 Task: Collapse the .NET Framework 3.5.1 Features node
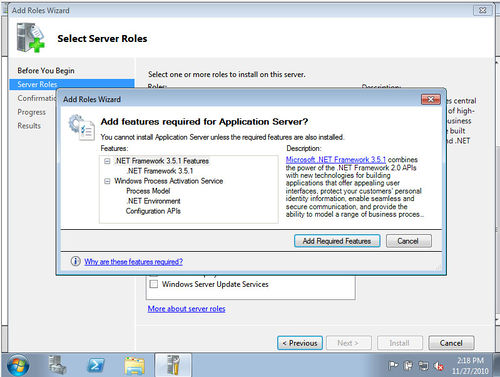[x=107, y=161]
